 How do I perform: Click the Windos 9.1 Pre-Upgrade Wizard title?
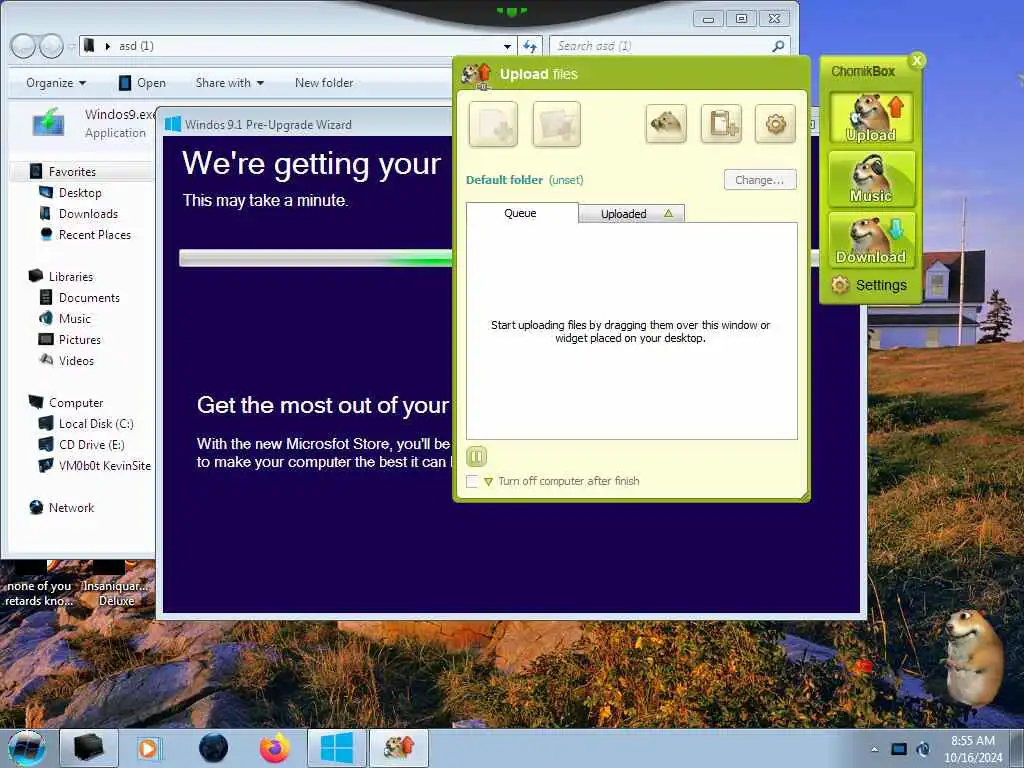[268, 125]
